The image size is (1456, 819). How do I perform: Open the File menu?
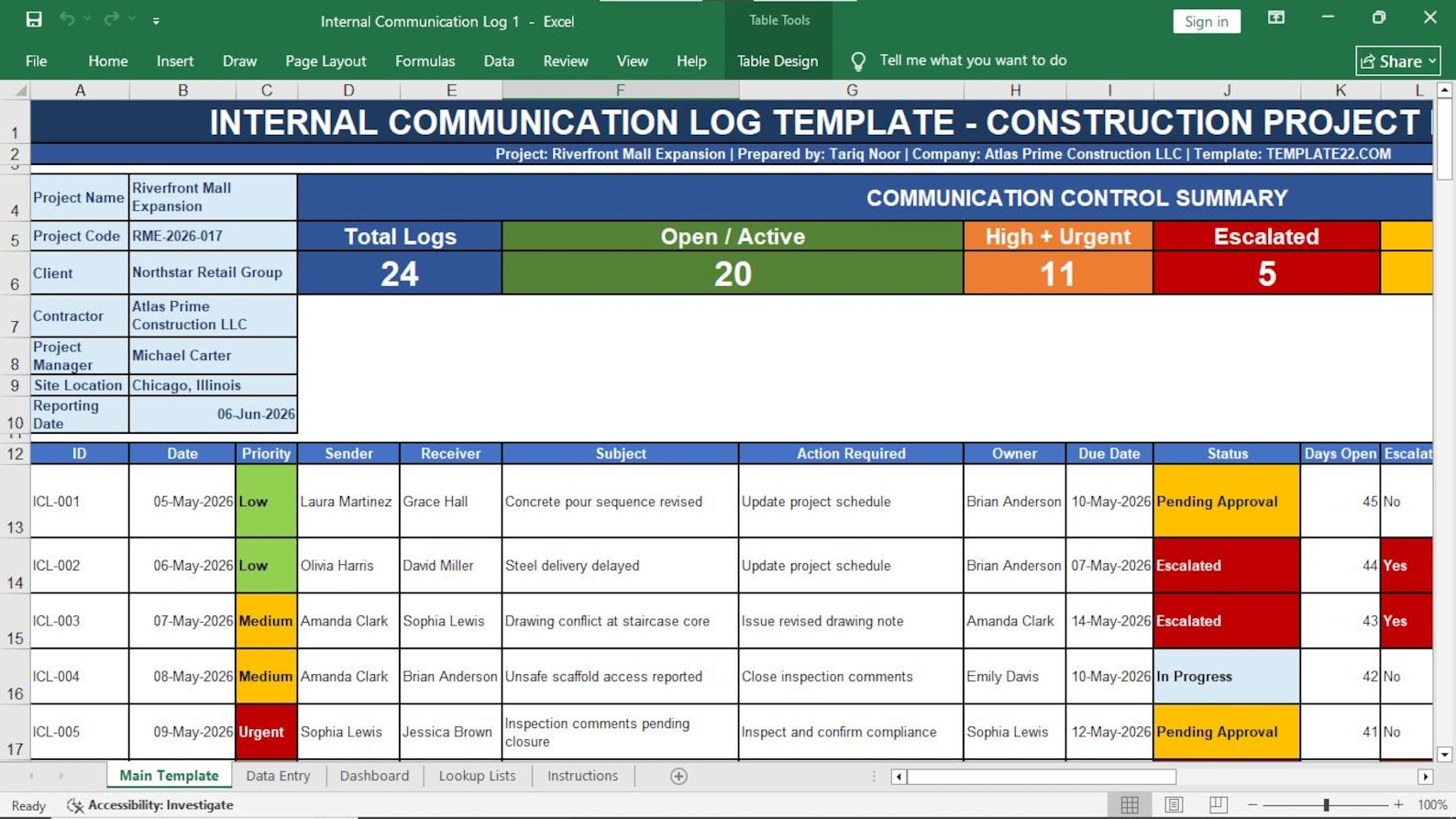[x=37, y=61]
